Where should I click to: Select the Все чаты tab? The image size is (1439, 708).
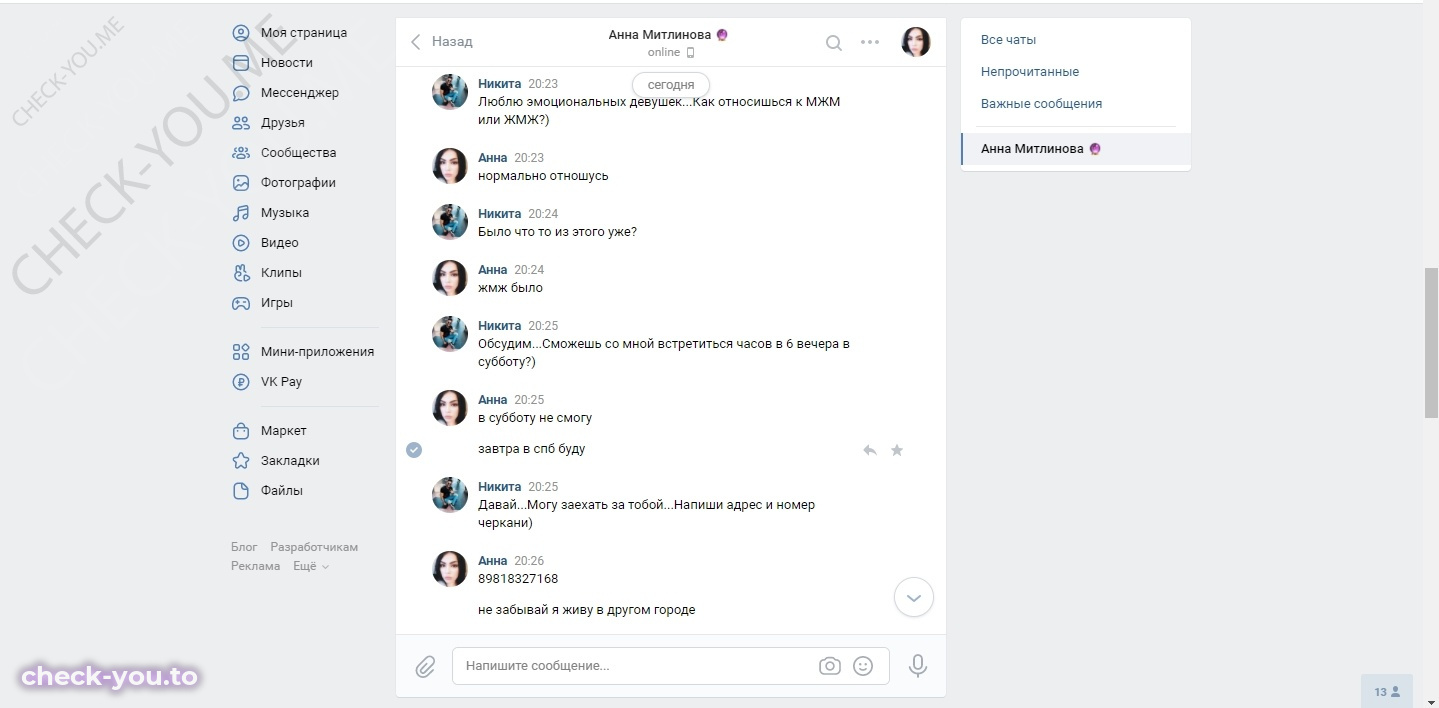[x=1008, y=40]
